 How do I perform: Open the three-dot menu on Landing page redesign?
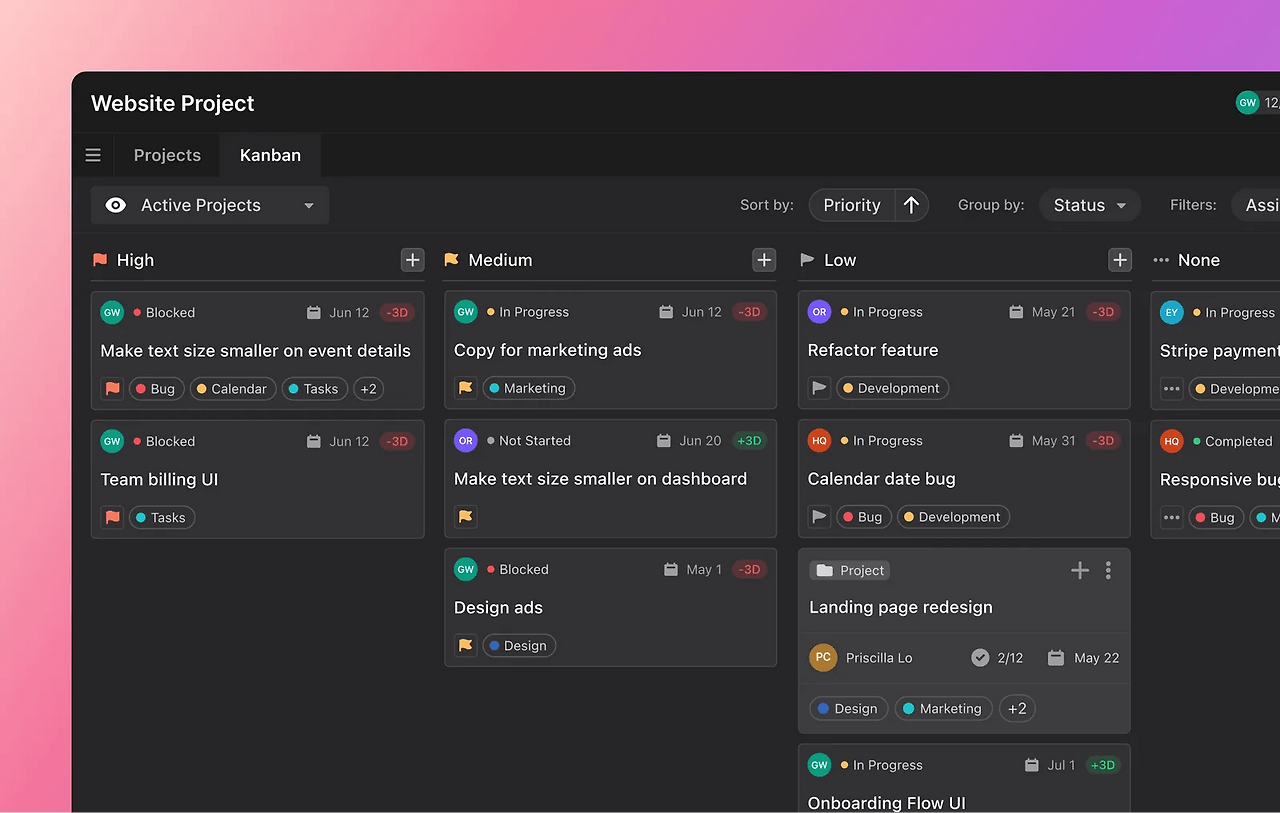(1108, 570)
